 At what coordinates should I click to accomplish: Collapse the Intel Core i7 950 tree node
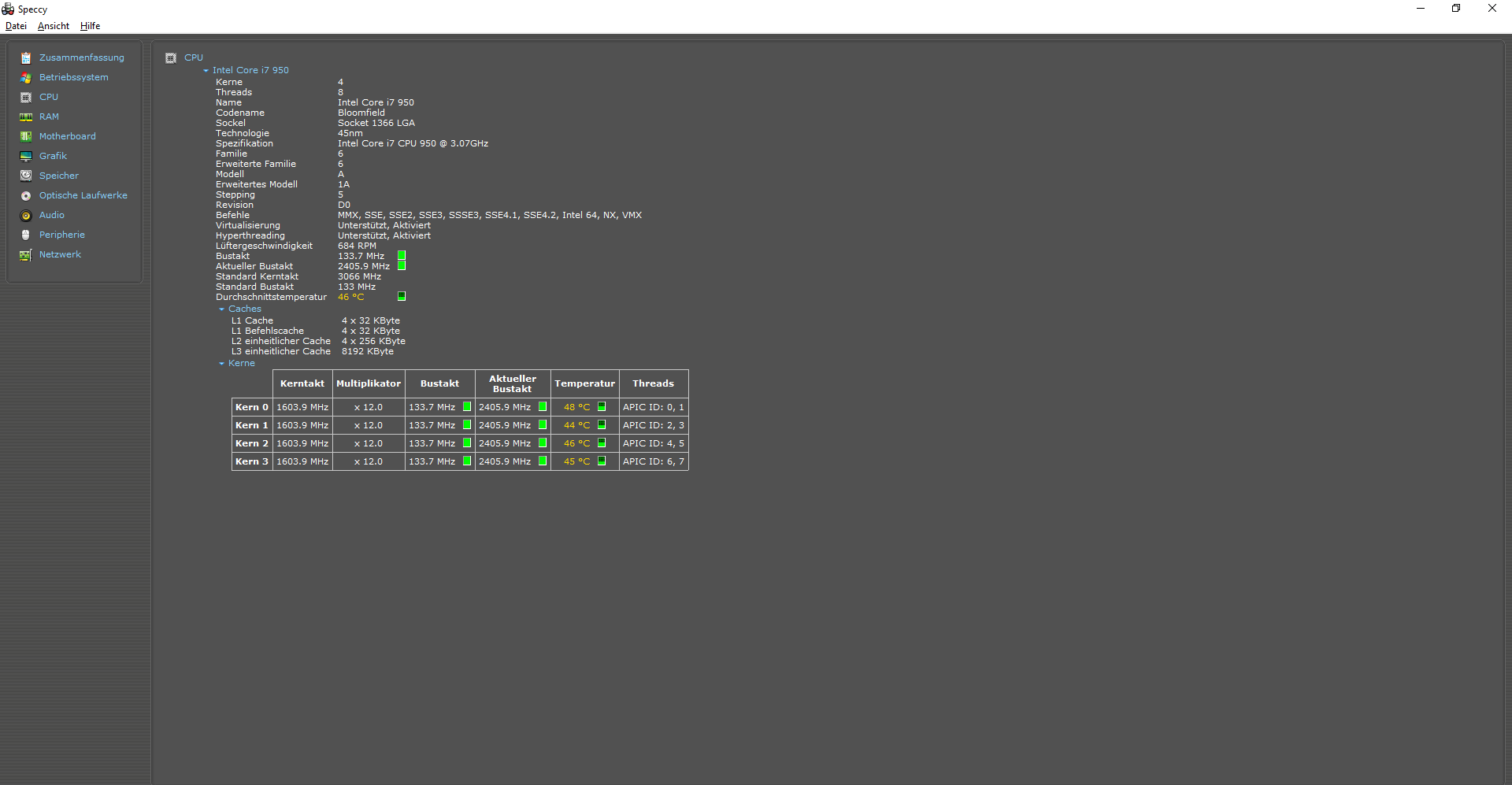point(206,71)
